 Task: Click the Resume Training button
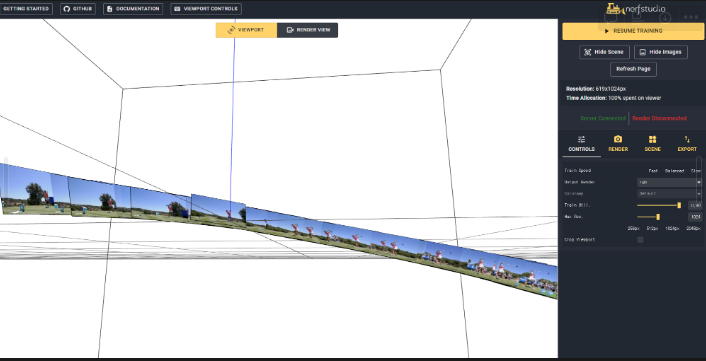633,31
